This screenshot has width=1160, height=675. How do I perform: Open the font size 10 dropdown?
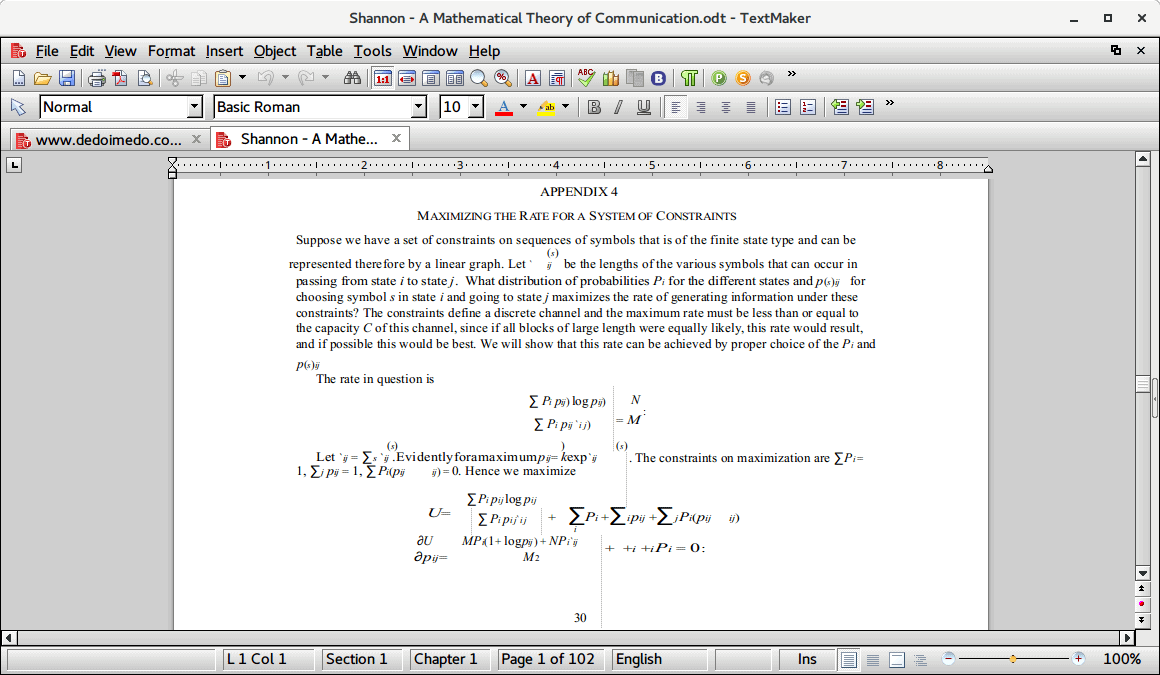pyautogui.click(x=476, y=107)
